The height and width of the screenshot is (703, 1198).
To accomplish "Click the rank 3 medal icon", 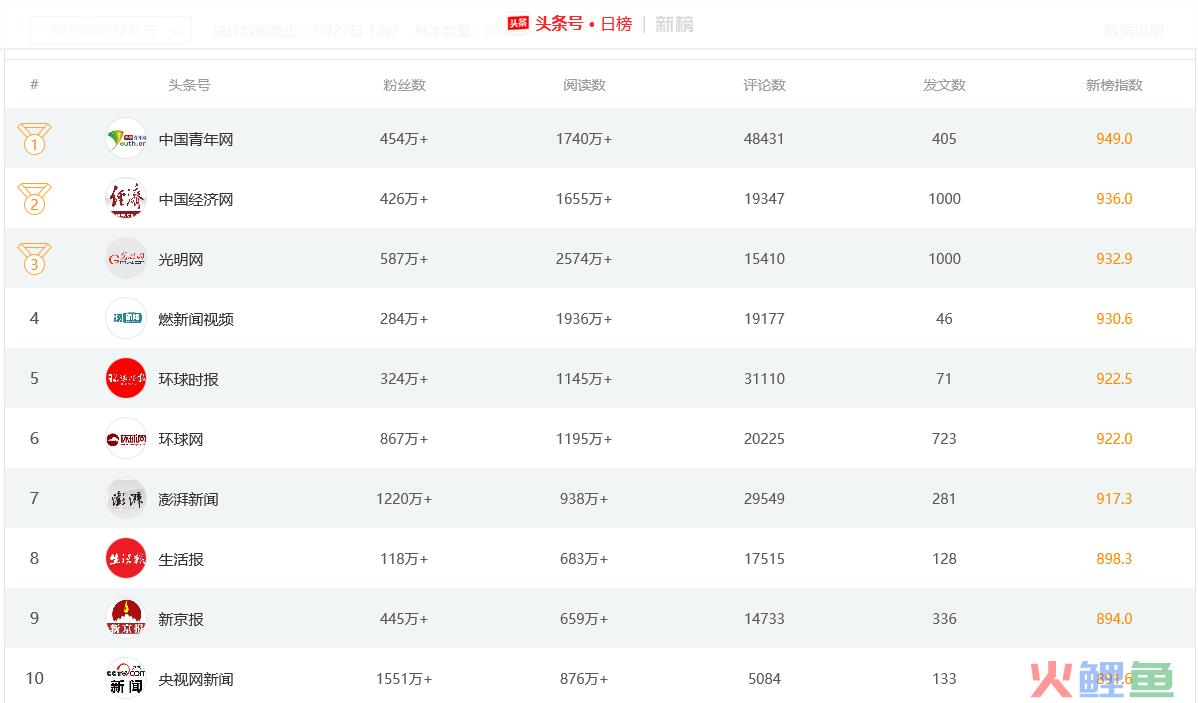I will point(34,258).
